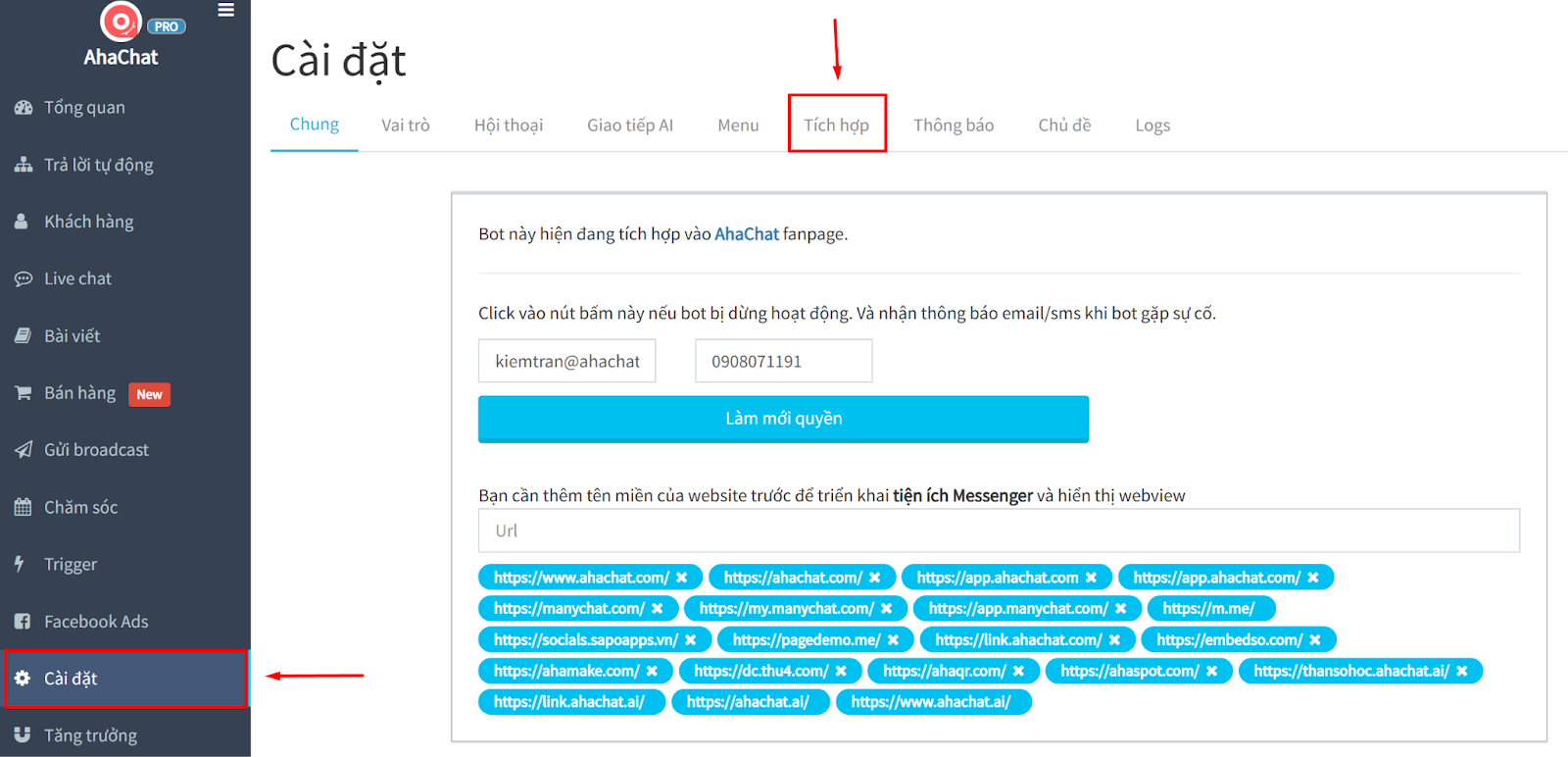The image size is (1568, 757).
Task: Open Trigger lightning bolt icon
Action: (x=20, y=564)
